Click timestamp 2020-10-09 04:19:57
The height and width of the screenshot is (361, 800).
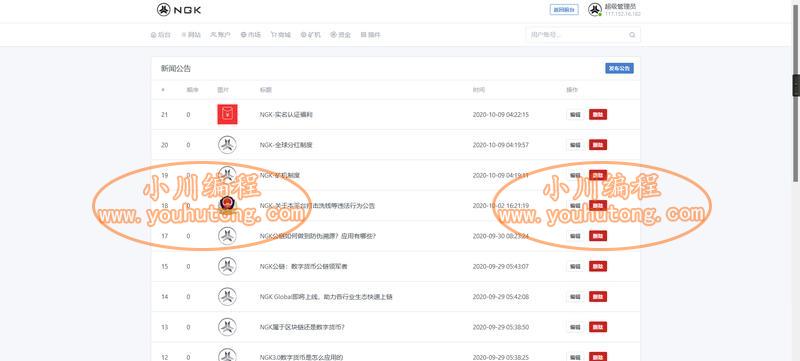[x=501, y=145]
